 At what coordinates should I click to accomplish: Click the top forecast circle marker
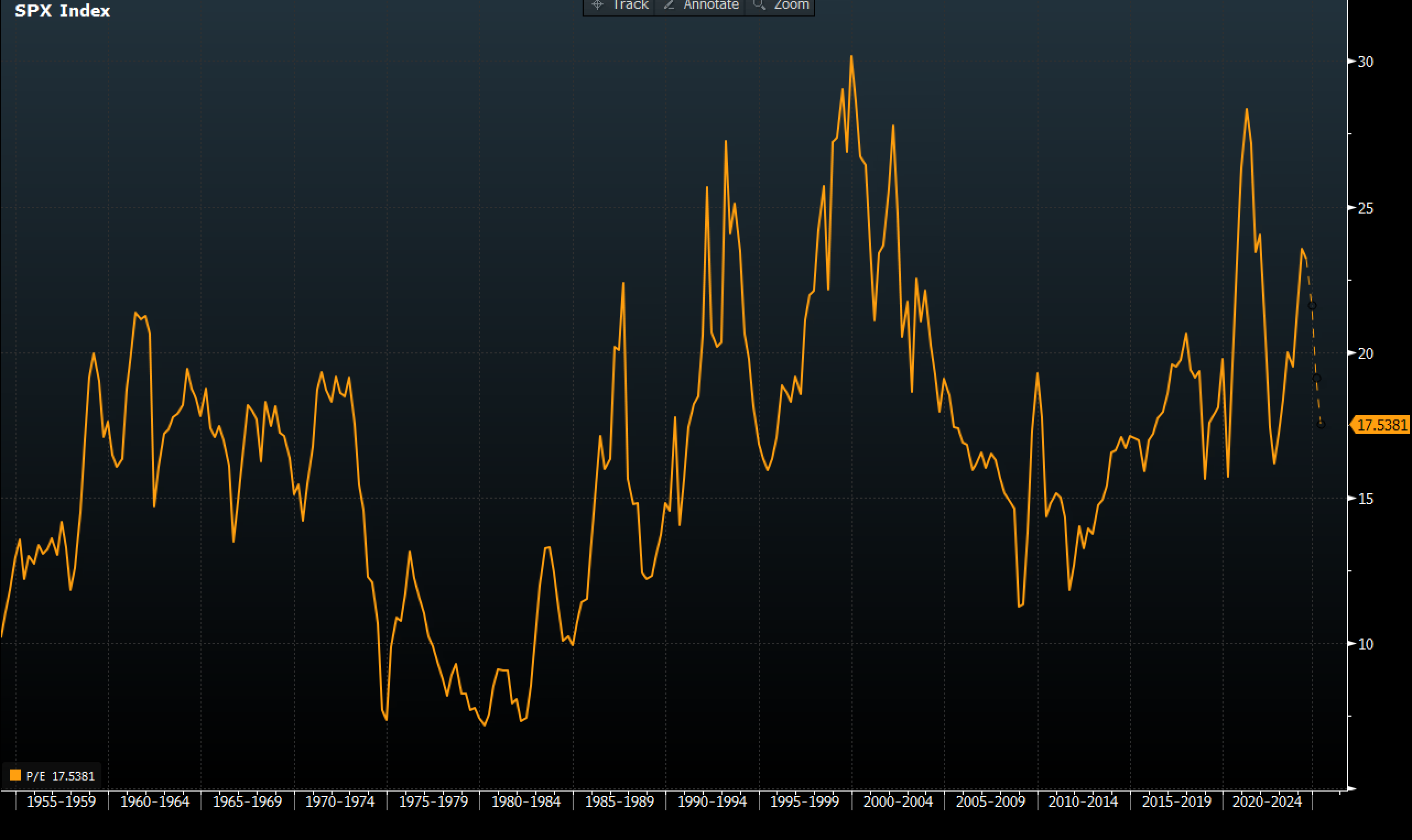(1312, 306)
